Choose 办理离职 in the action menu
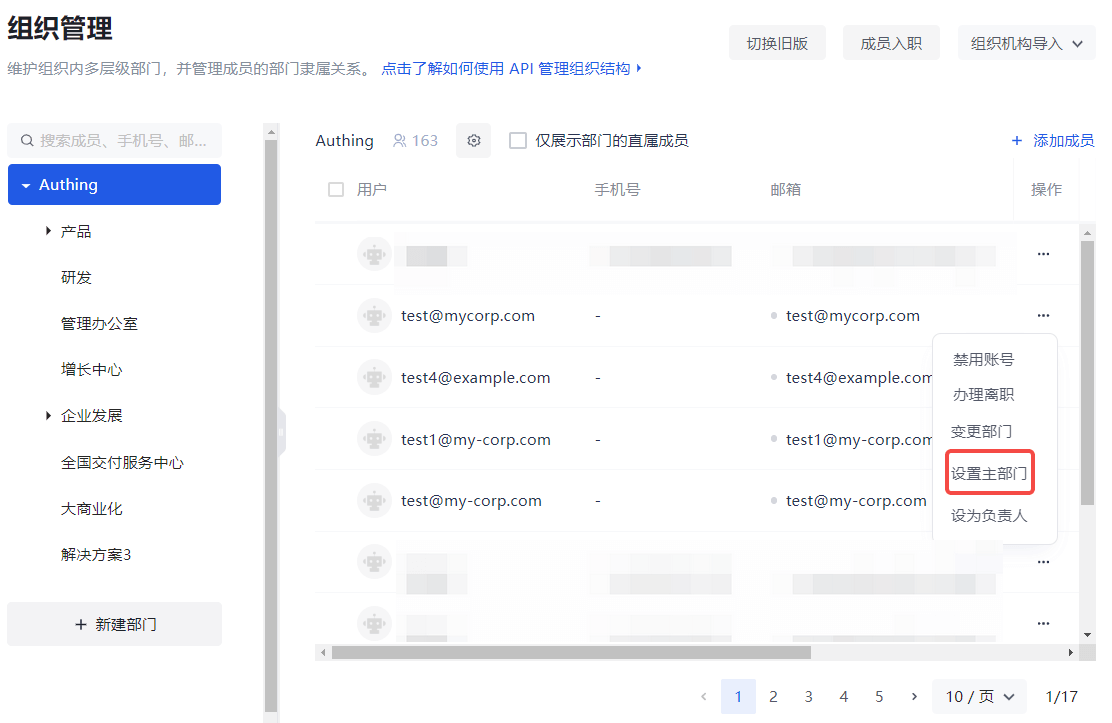Viewport: 1112px width, 723px height. (x=983, y=395)
